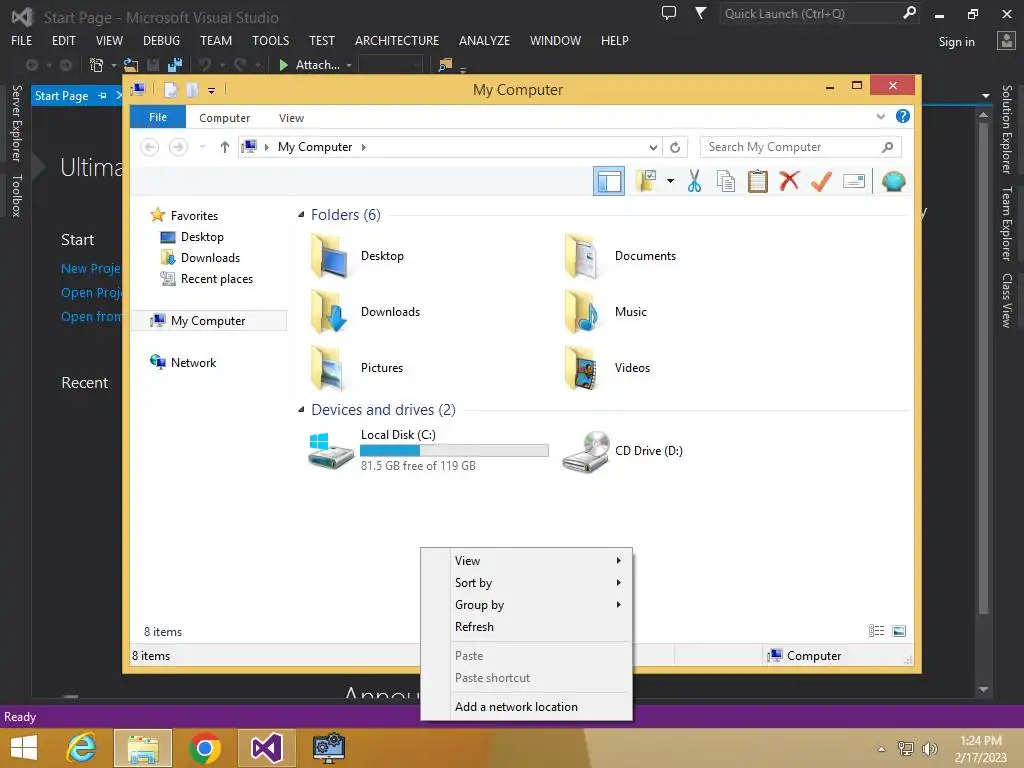The image size is (1024, 768).
Task: Click the red X Delete icon
Action: coord(789,181)
